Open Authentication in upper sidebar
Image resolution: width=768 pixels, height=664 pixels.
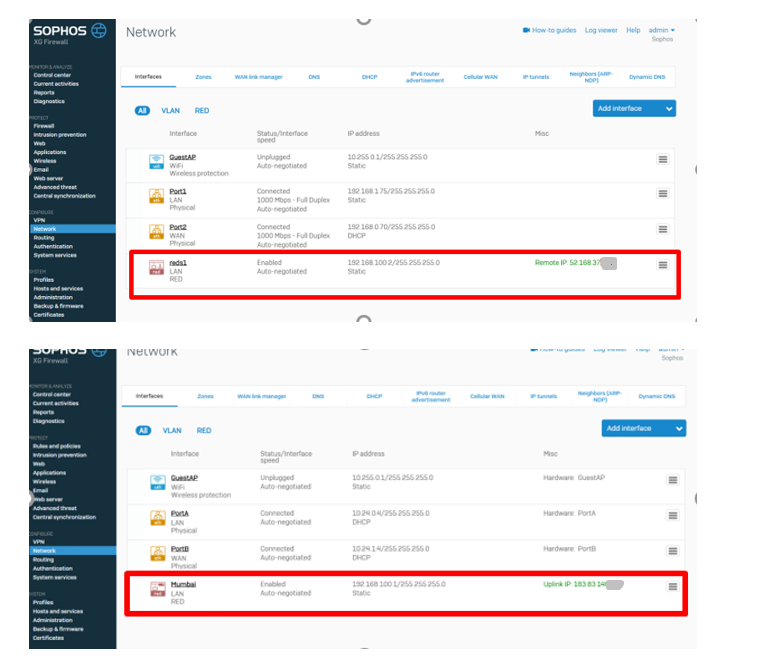(x=53, y=246)
